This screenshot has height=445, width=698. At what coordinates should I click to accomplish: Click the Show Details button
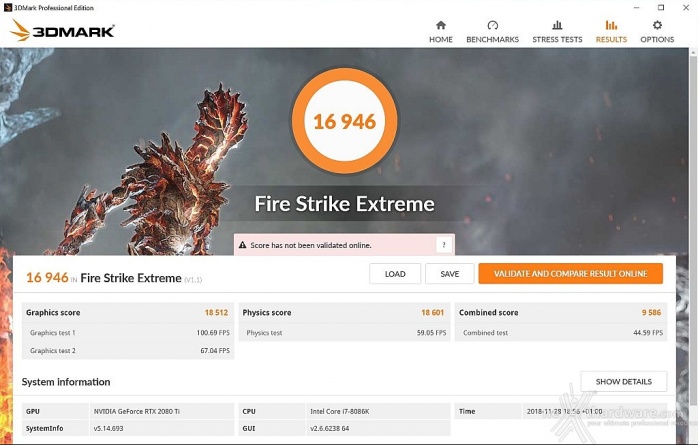pyautogui.click(x=624, y=381)
